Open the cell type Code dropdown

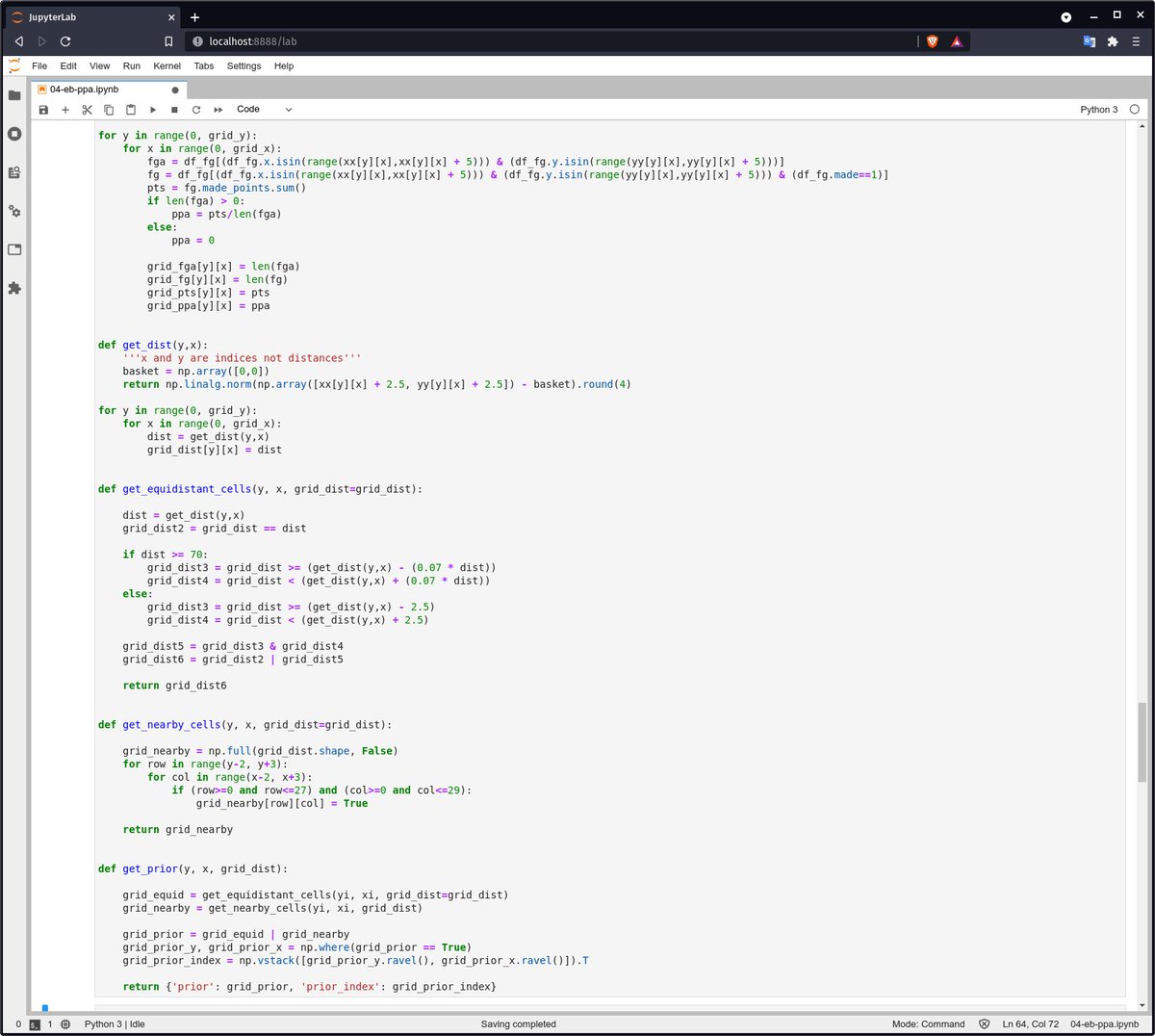[x=264, y=110]
